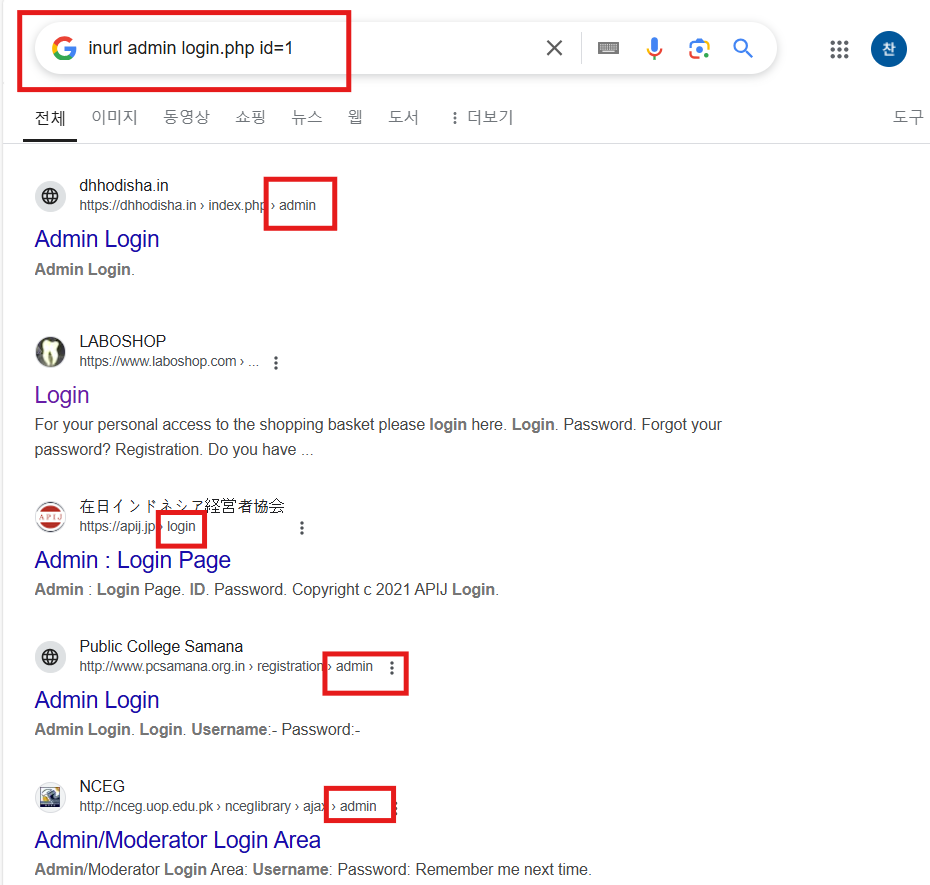Expand the 더보기 more menu
Viewport: 930px width, 885px height.
pos(482,117)
